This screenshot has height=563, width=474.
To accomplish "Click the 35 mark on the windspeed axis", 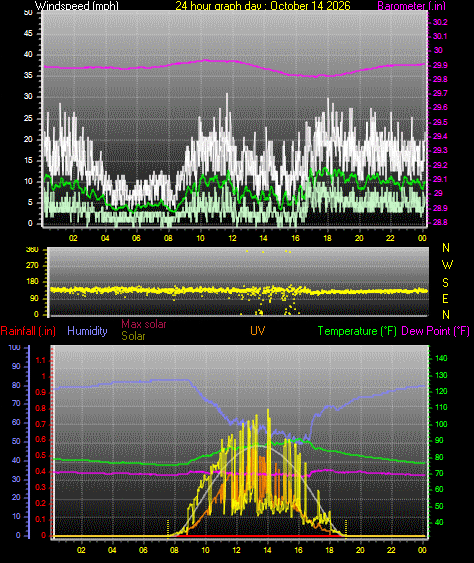I will [x=28, y=75].
